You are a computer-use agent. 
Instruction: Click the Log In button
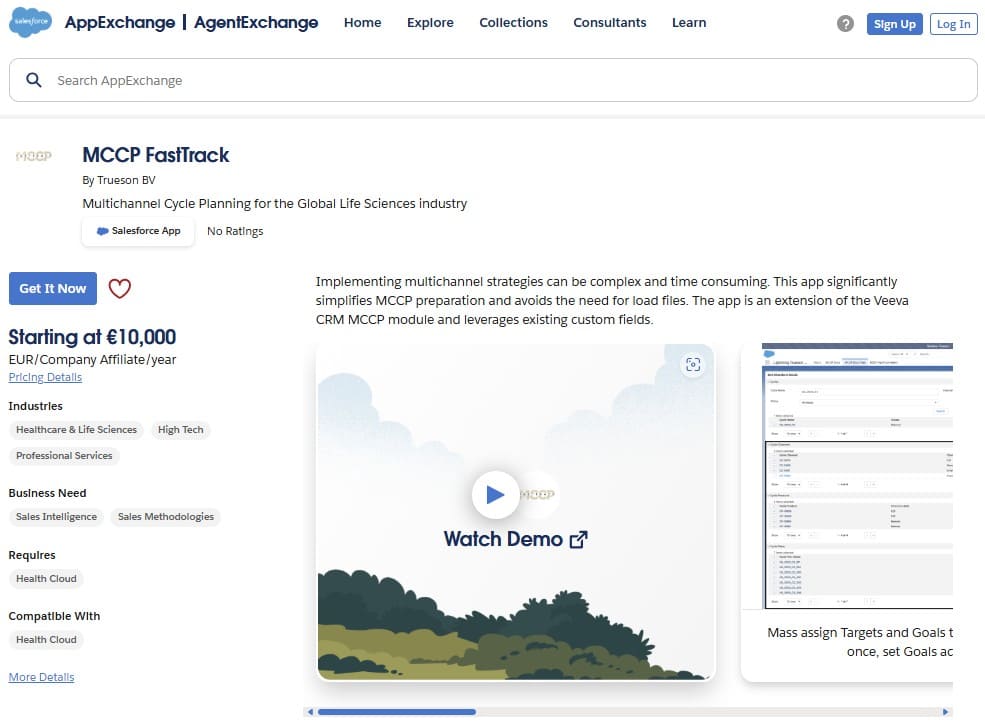[954, 24]
